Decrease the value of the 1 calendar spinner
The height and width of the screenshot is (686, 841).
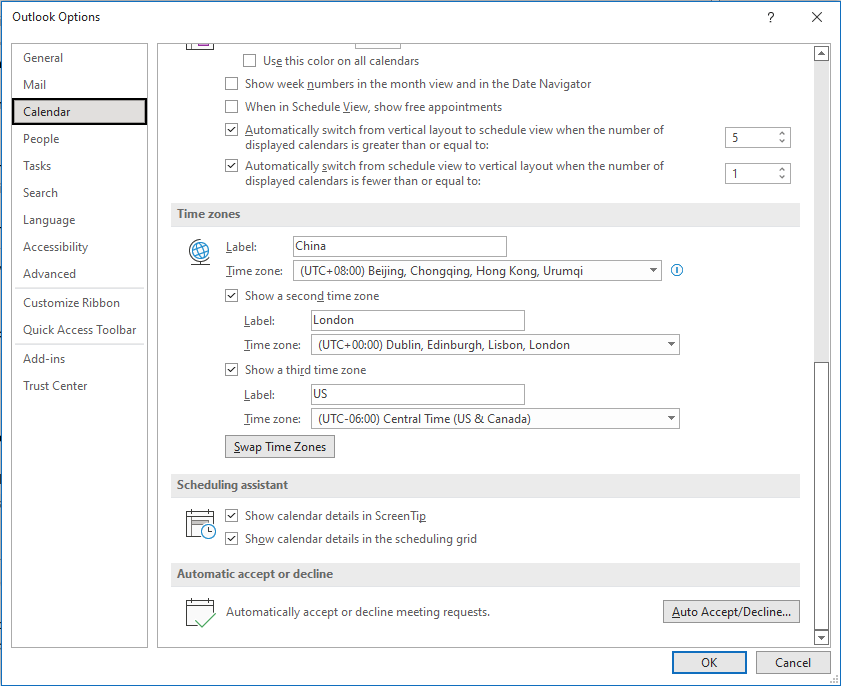point(782,179)
